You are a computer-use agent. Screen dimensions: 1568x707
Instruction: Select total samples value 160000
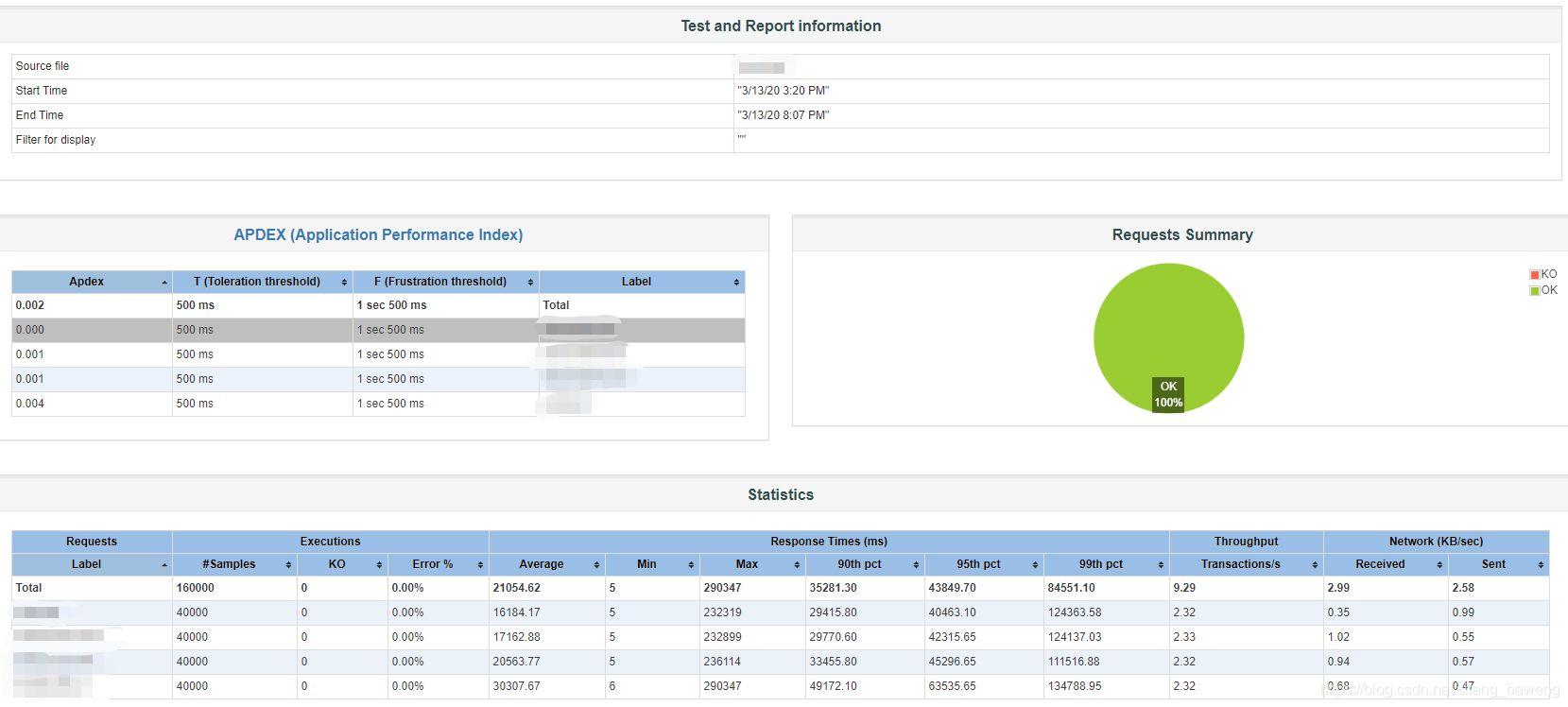(x=196, y=588)
